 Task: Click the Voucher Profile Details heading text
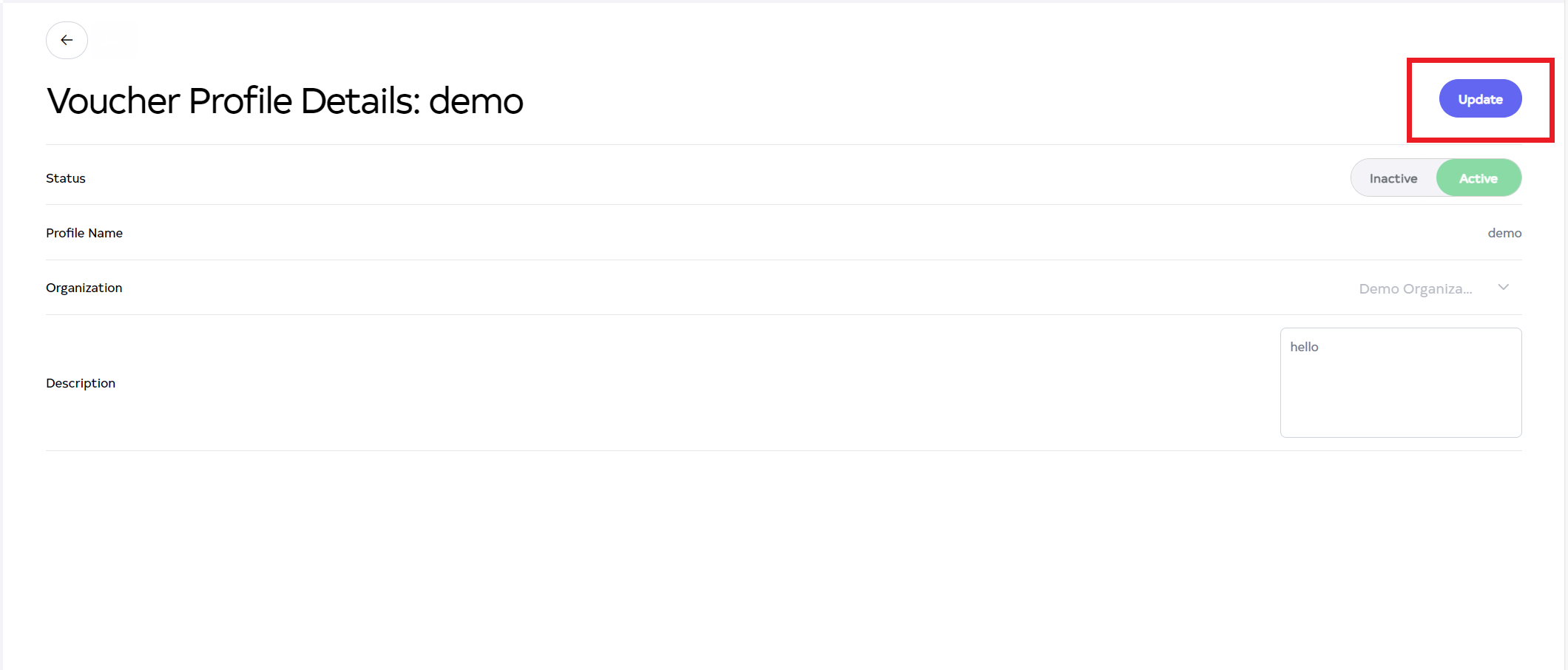285,101
